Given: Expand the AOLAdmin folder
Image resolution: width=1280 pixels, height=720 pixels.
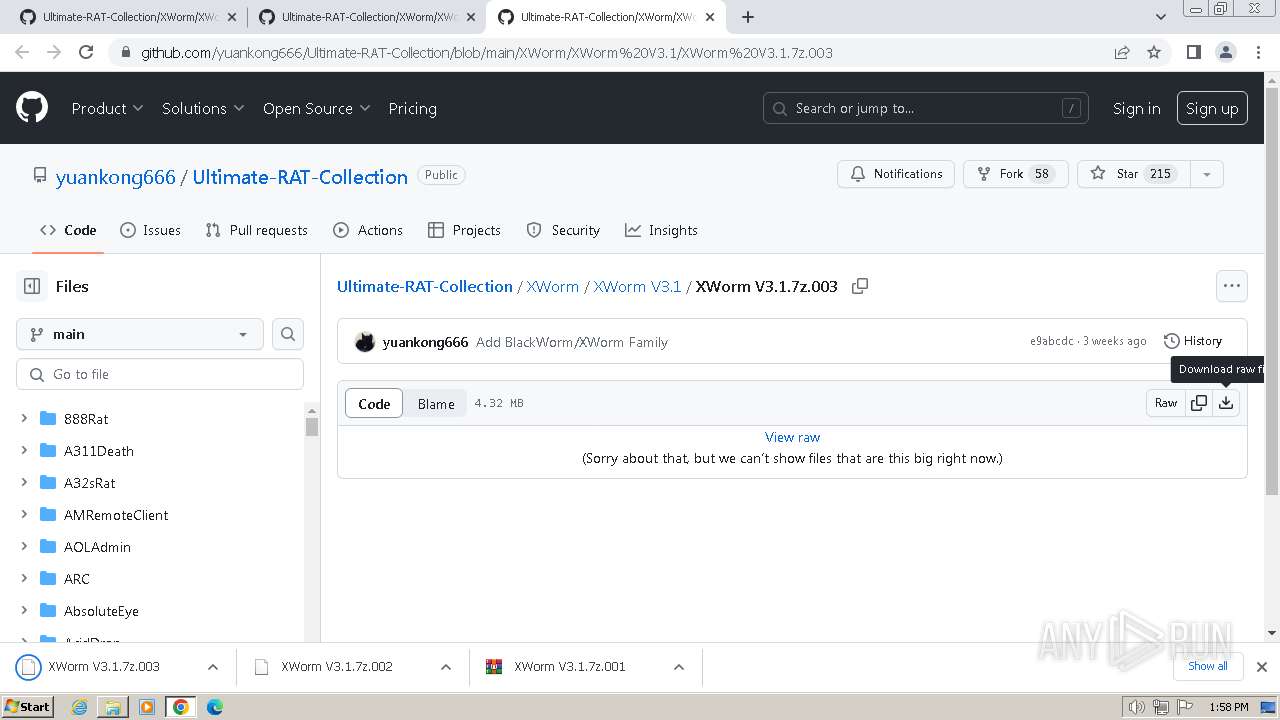Looking at the screenshot, I should 24,547.
